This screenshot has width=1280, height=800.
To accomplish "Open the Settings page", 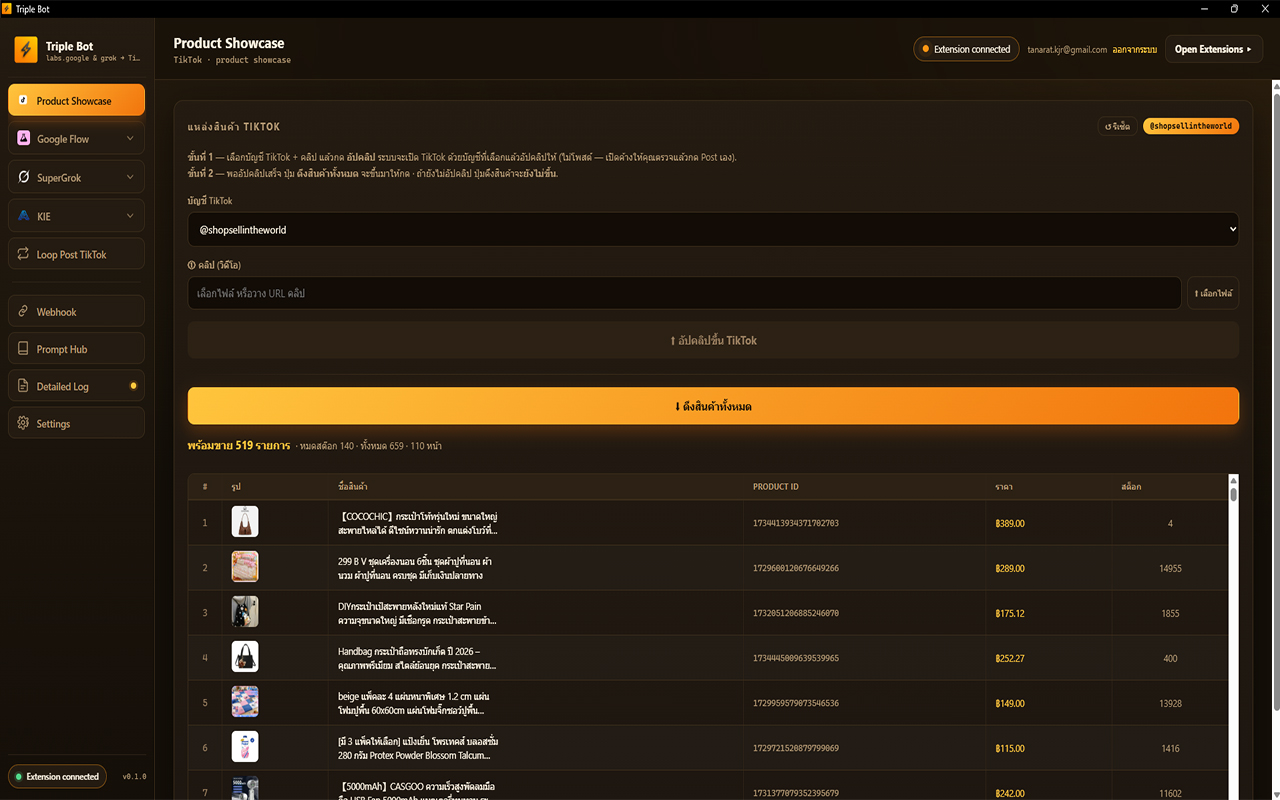I will tap(76, 424).
